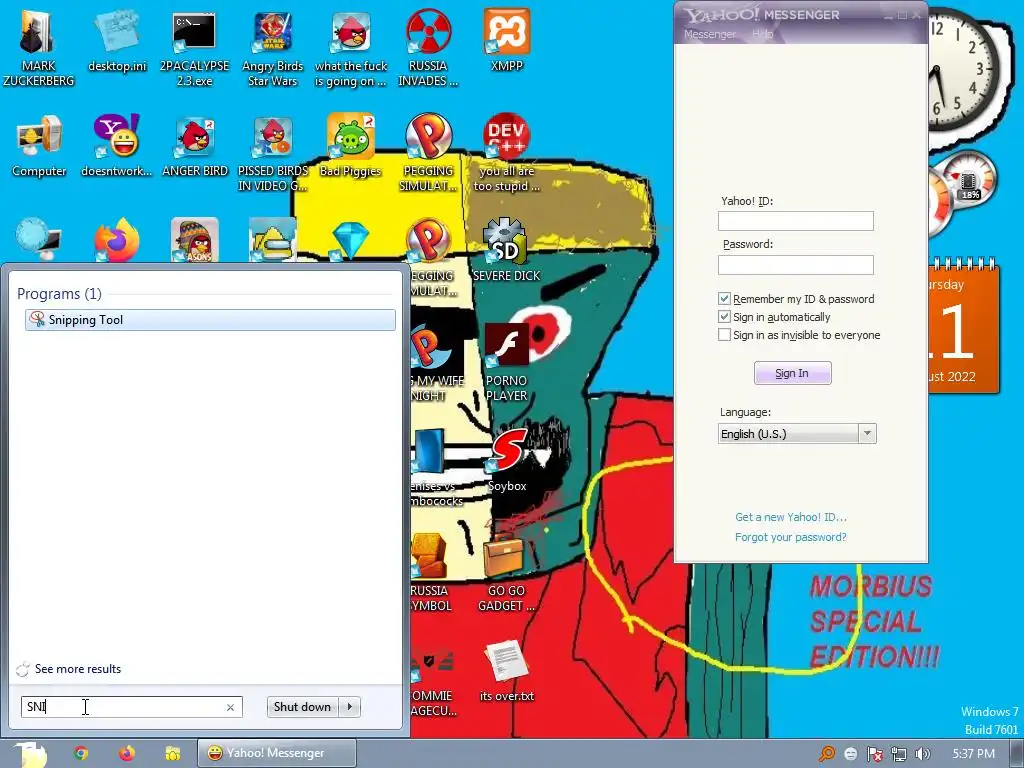Screen dimensions: 1024x768
Task: Launch the Soybox shortcut
Action: point(507,460)
